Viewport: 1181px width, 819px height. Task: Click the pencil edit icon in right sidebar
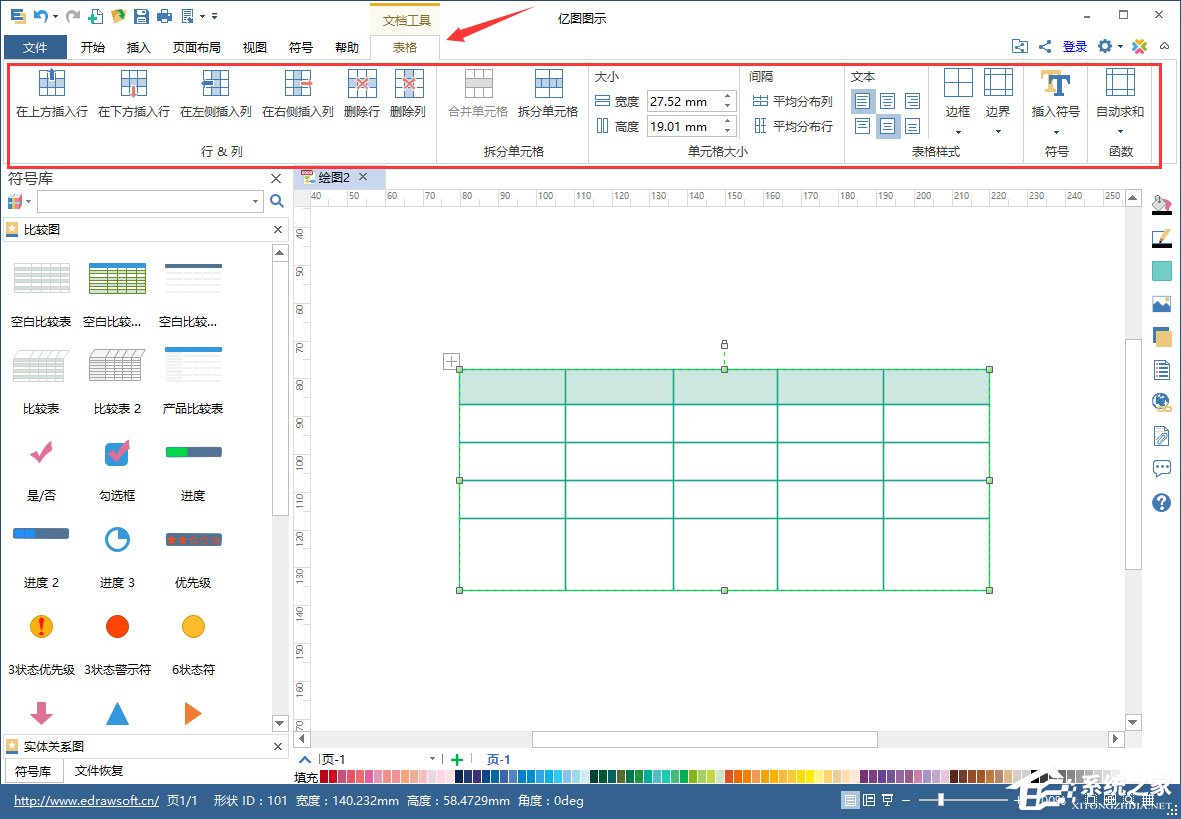click(1161, 239)
